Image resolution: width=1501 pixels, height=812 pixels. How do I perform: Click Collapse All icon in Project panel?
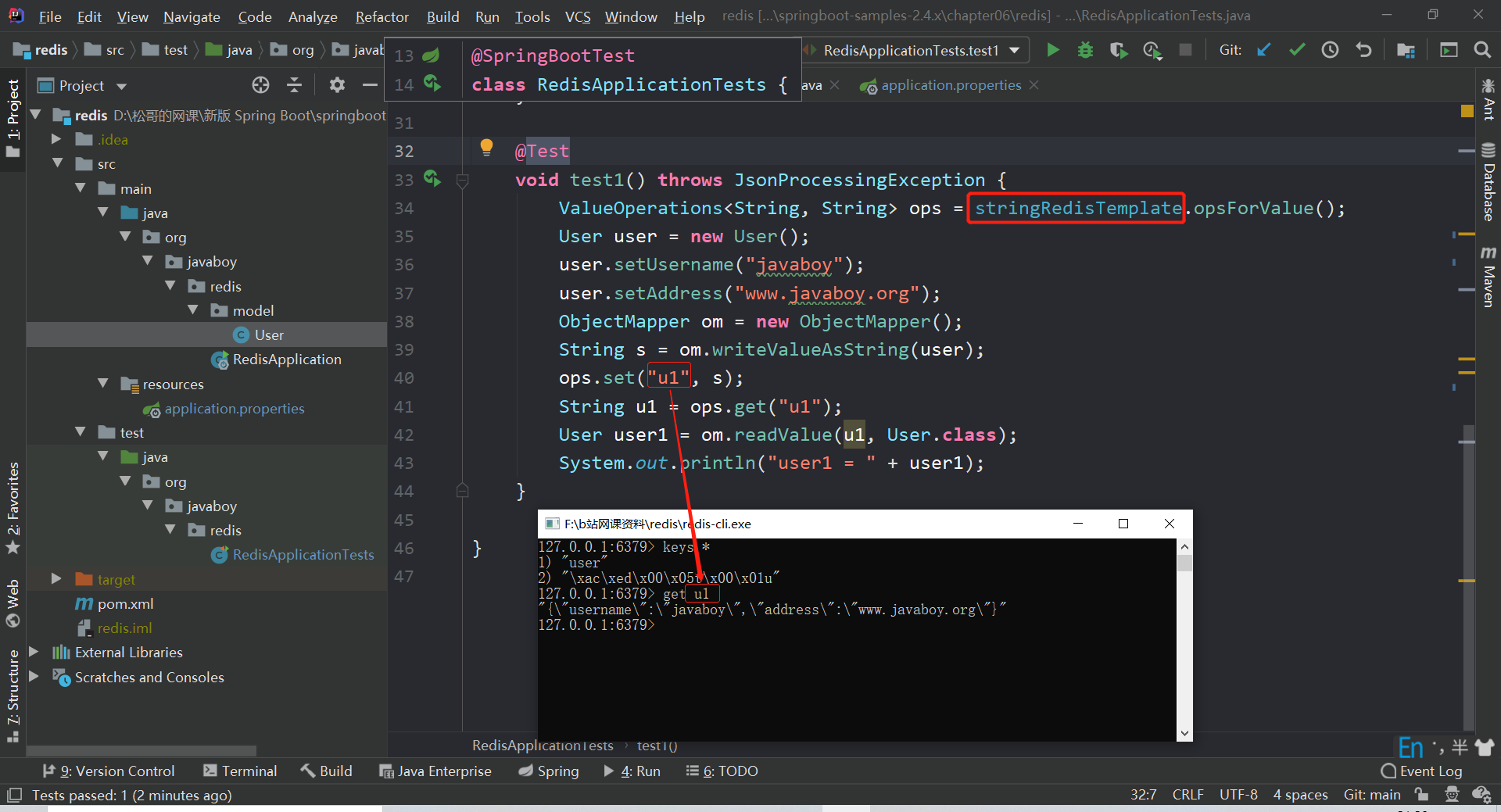294,84
